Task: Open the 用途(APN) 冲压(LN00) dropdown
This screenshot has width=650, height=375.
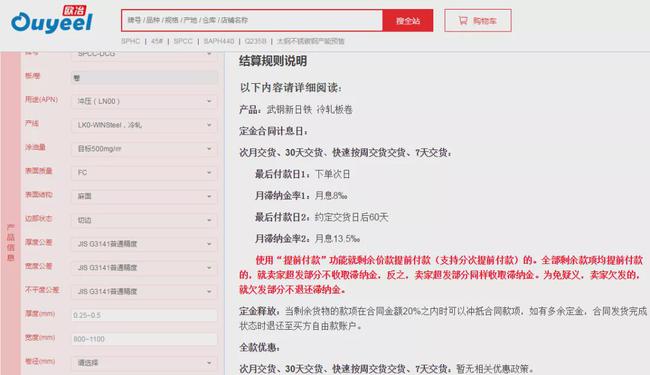Action: 144,101
